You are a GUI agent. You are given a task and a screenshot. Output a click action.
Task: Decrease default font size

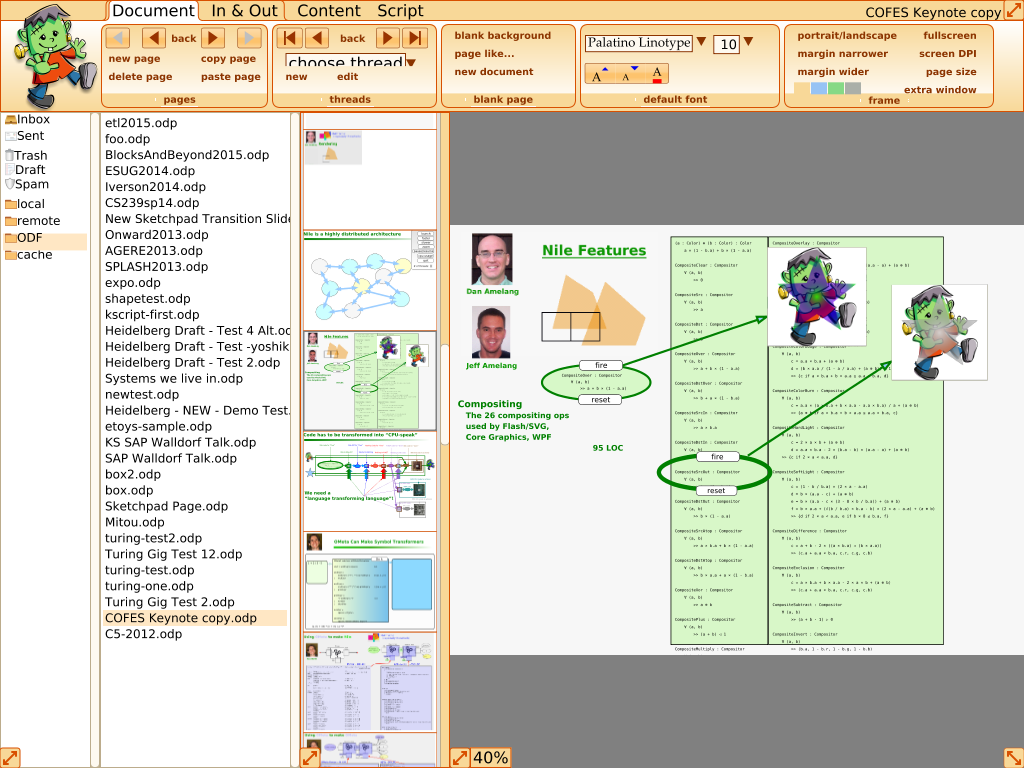pos(628,74)
